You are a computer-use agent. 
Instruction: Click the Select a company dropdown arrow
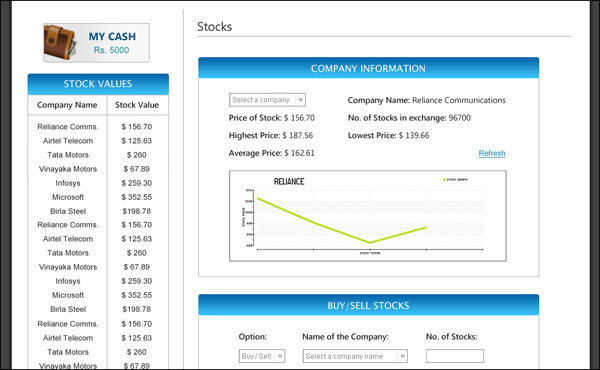pyautogui.click(x=300, y=100)
